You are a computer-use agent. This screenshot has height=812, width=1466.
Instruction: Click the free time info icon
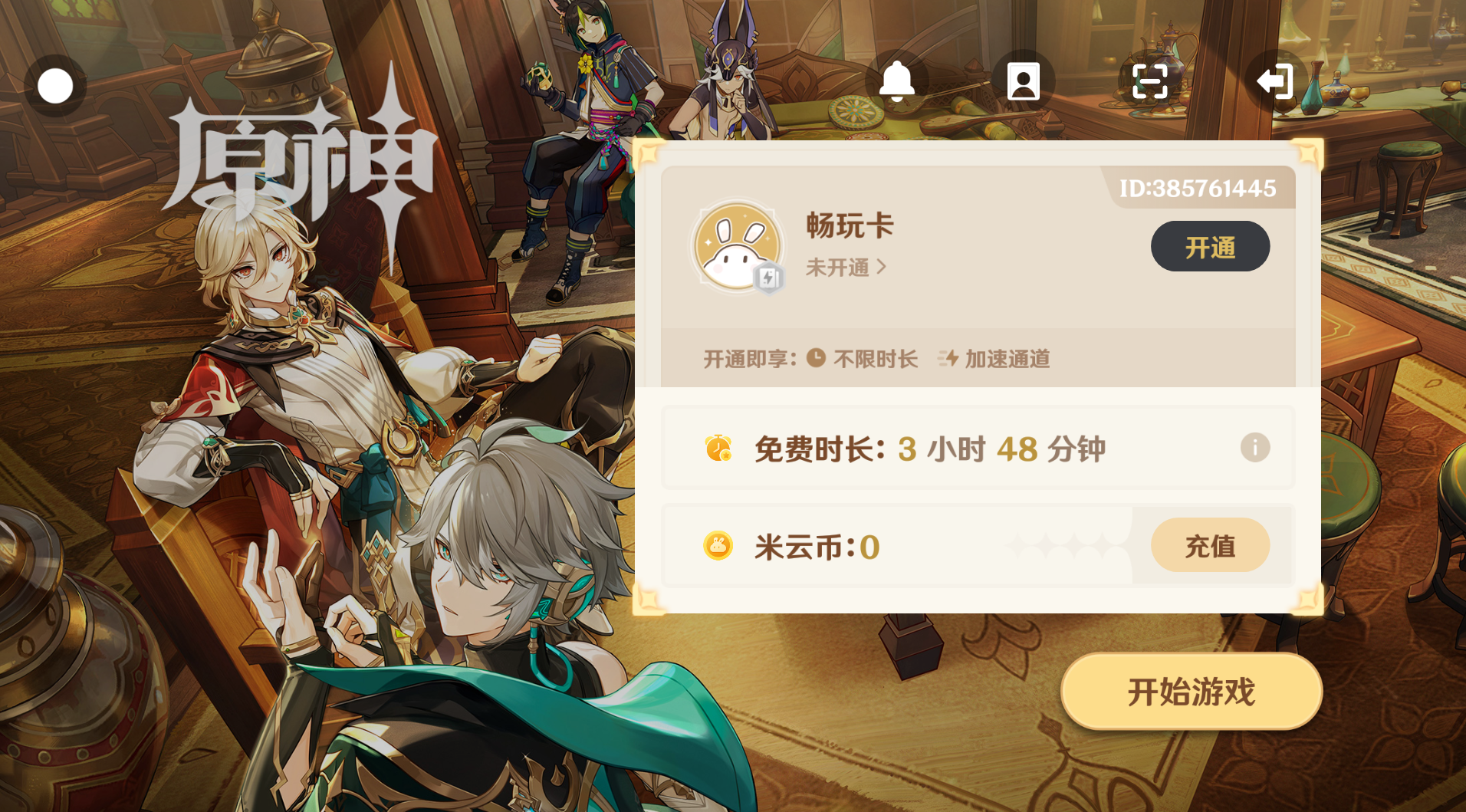(1255, 447)
